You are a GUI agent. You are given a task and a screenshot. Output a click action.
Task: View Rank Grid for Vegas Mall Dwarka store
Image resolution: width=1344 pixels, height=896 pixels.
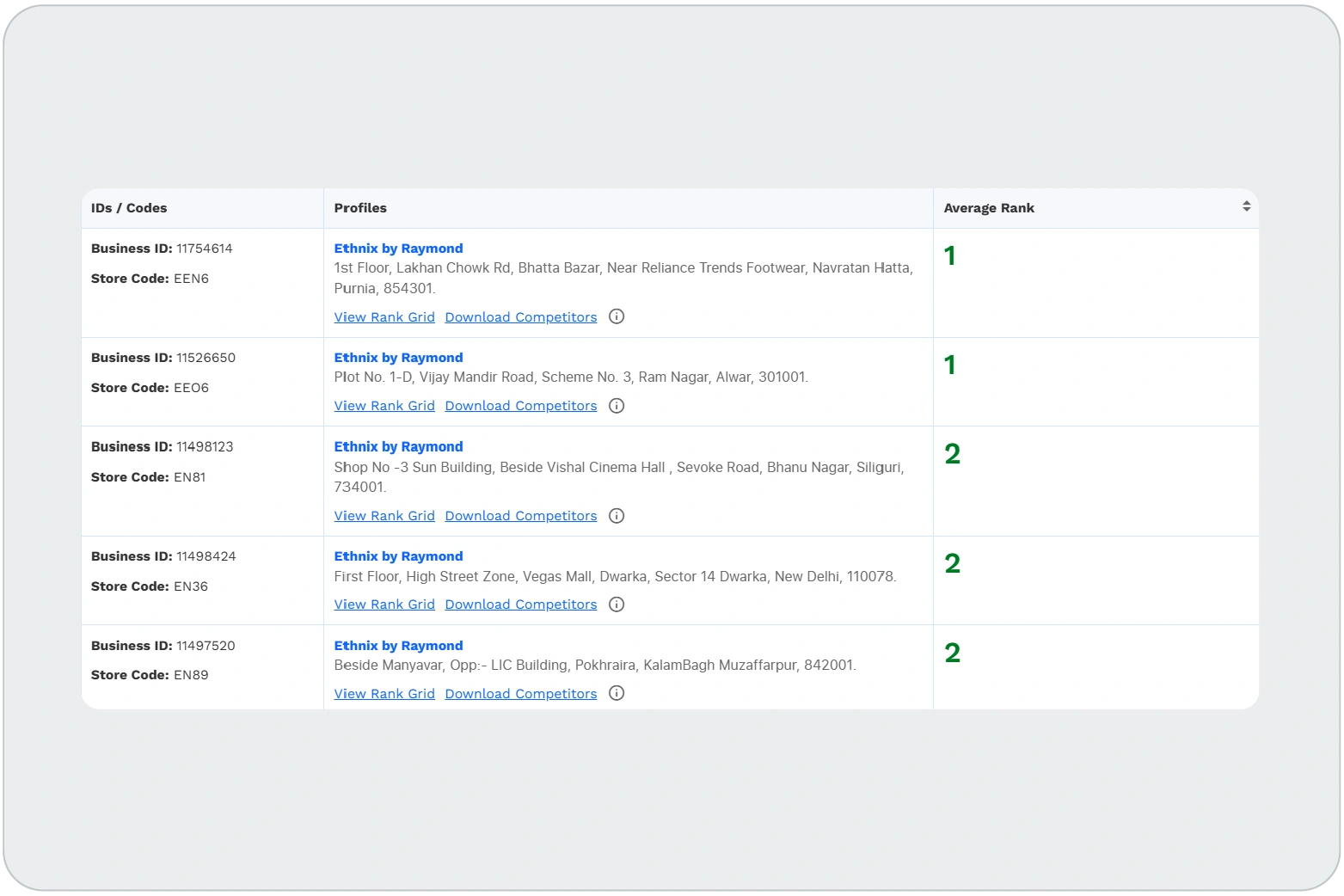(x=384, y=604)
